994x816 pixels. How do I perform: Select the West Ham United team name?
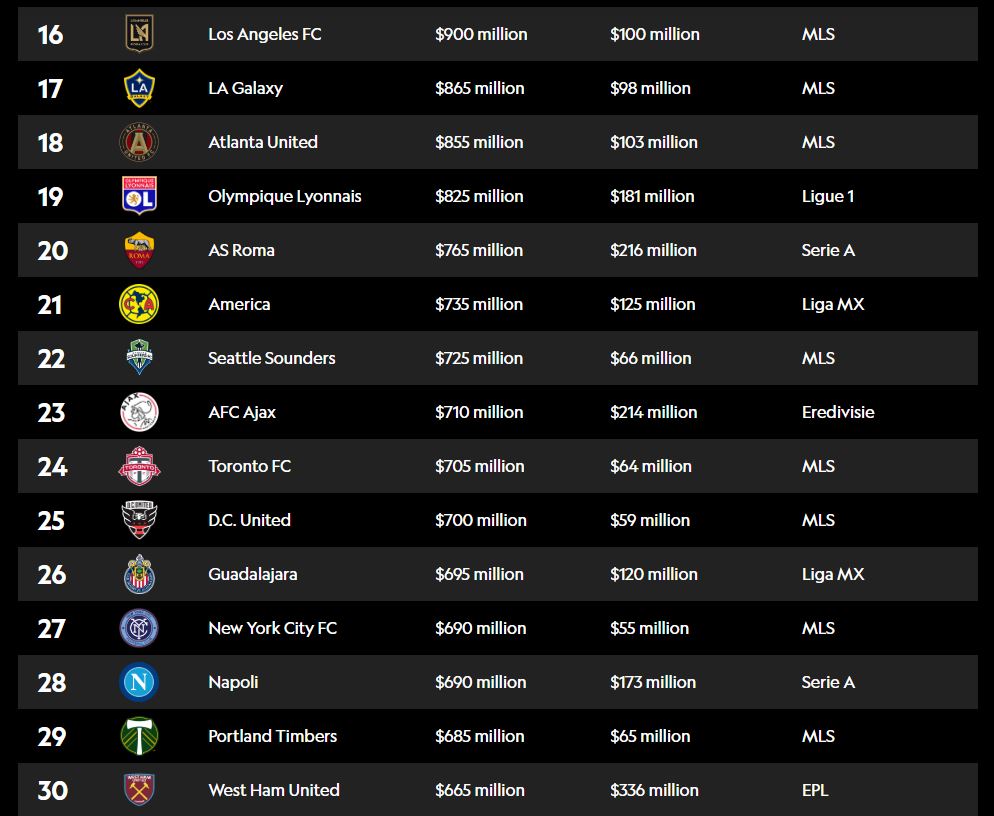pos(274,790)
